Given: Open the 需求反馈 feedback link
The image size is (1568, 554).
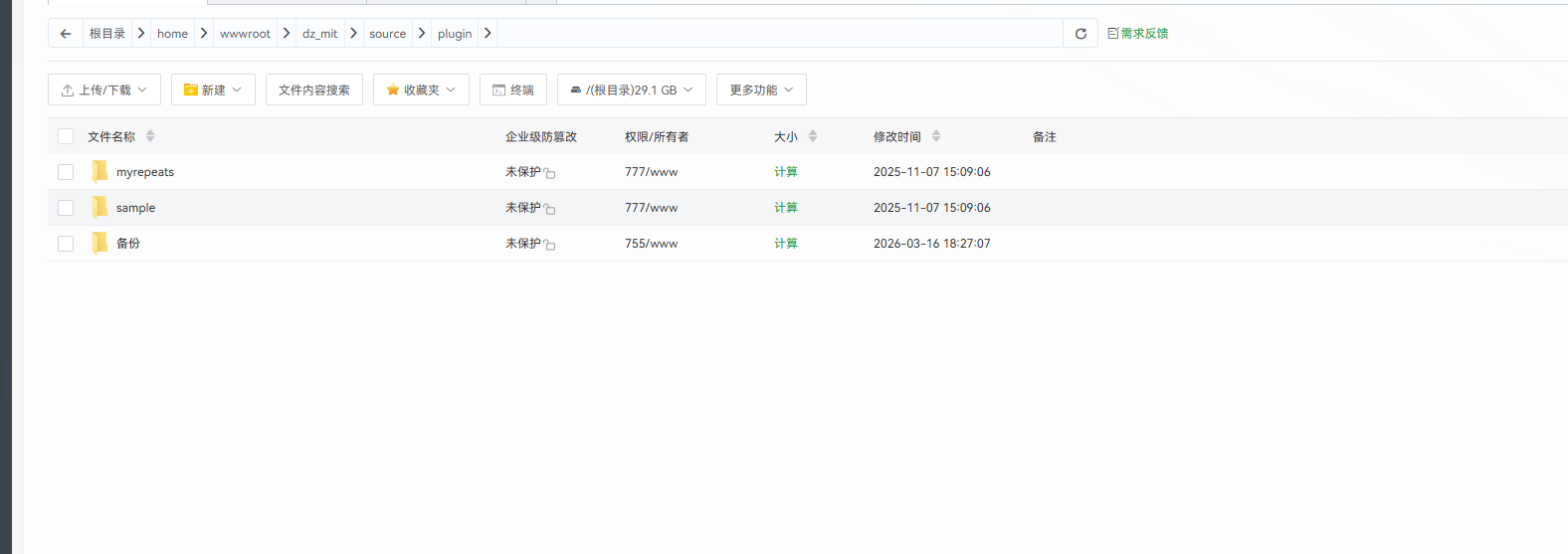Looking at the screenshot, I should (1138, 34).
